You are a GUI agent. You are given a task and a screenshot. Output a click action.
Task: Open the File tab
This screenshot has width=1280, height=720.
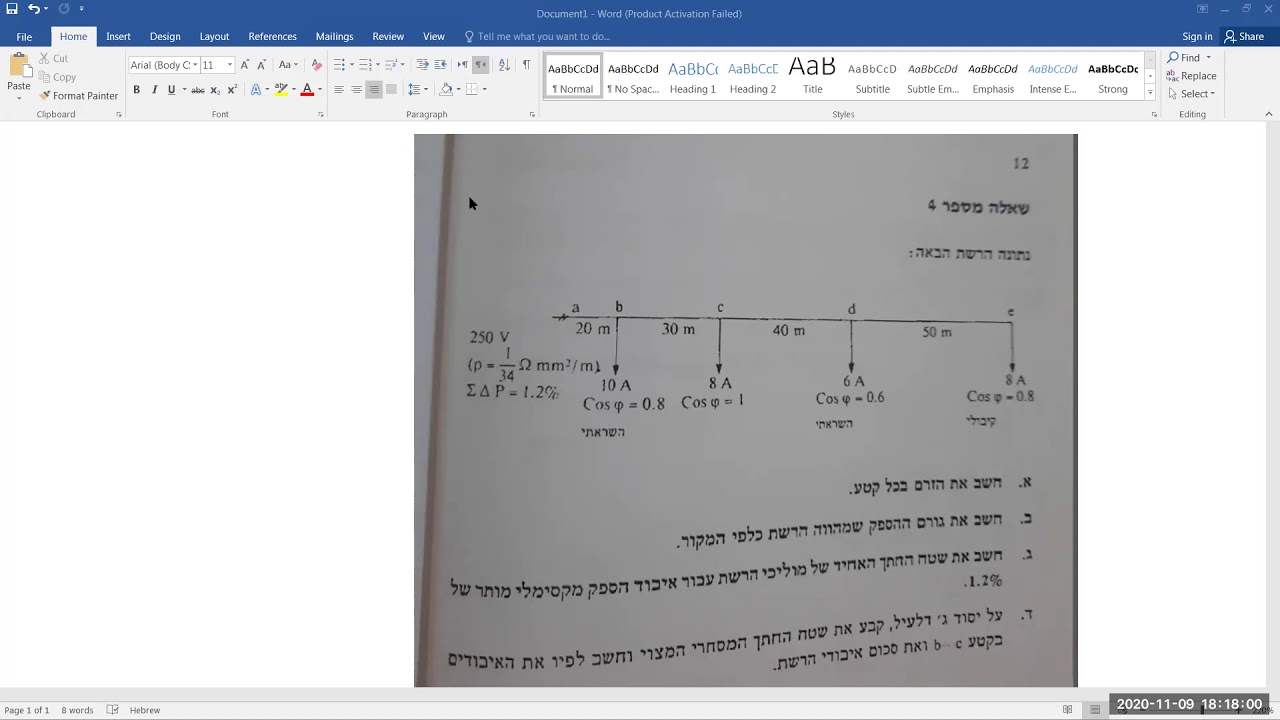(24, 37)
